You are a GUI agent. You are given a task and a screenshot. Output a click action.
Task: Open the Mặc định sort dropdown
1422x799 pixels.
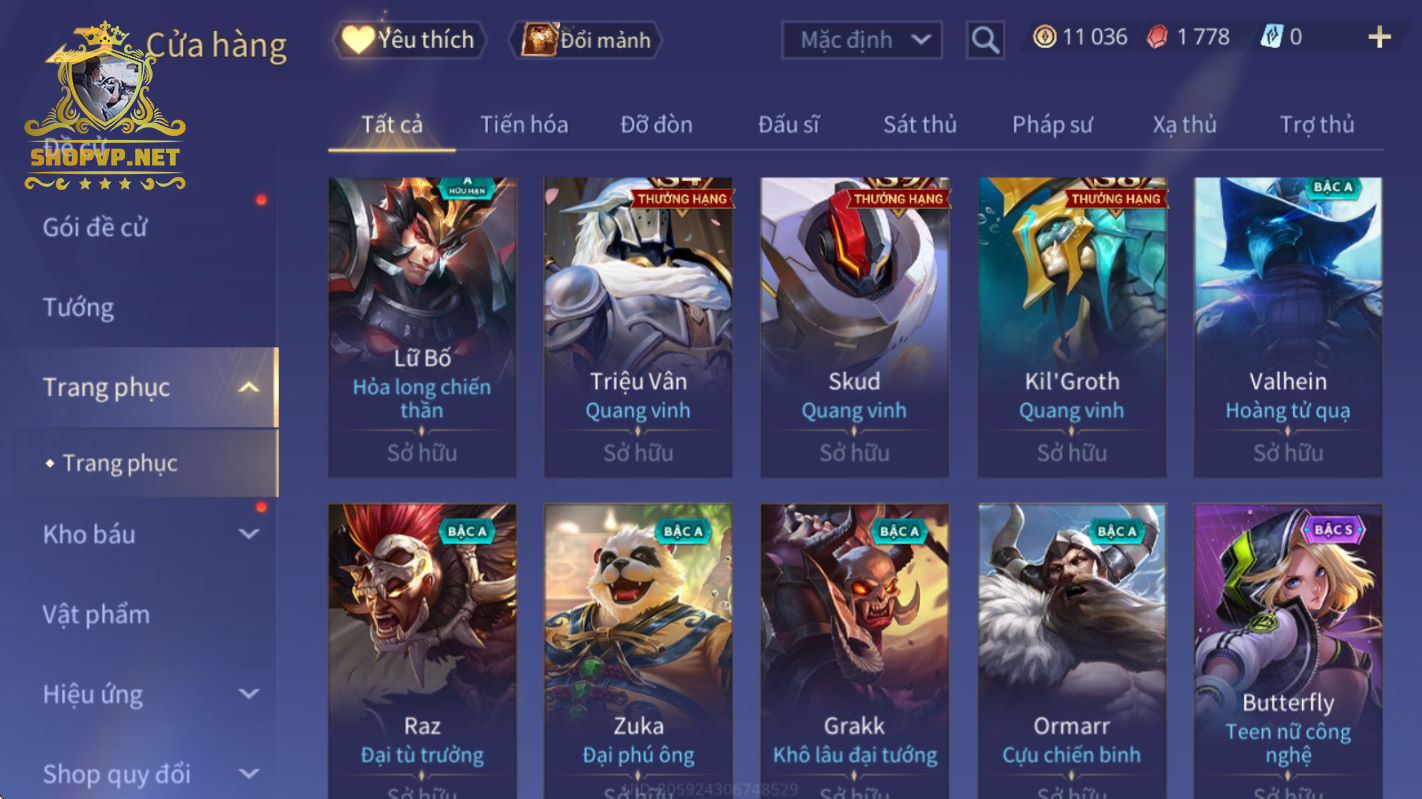[x=862, y=40]
